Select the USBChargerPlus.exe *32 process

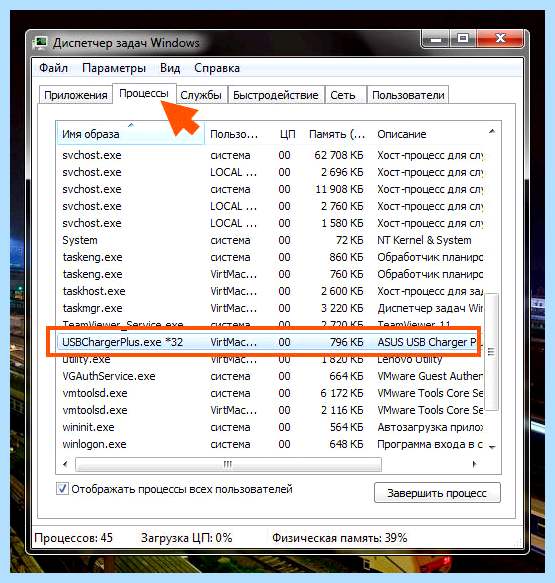point(270,342)
